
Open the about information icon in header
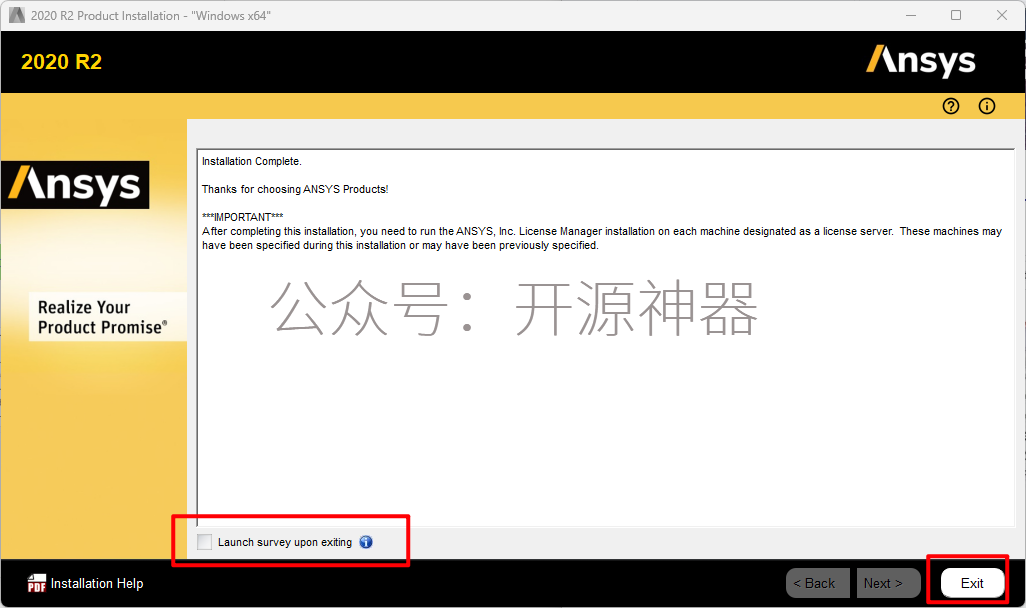[x=987, y=106]
